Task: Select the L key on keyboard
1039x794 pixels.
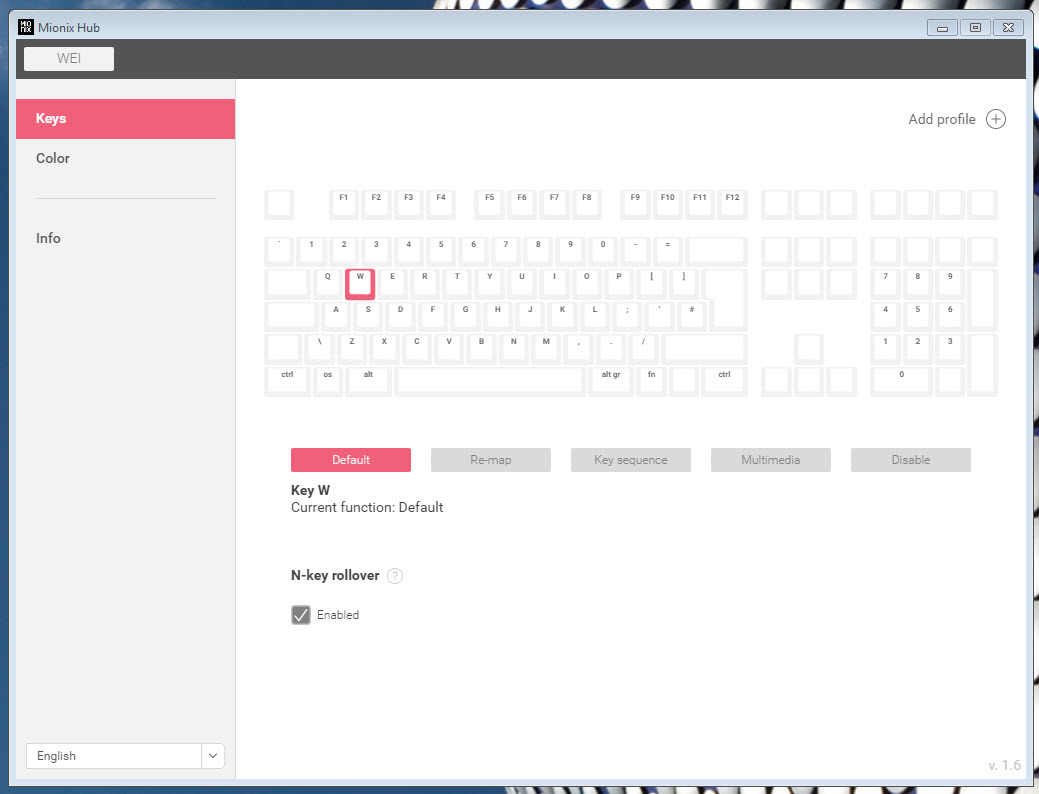Action: click(x=594, y=317)
